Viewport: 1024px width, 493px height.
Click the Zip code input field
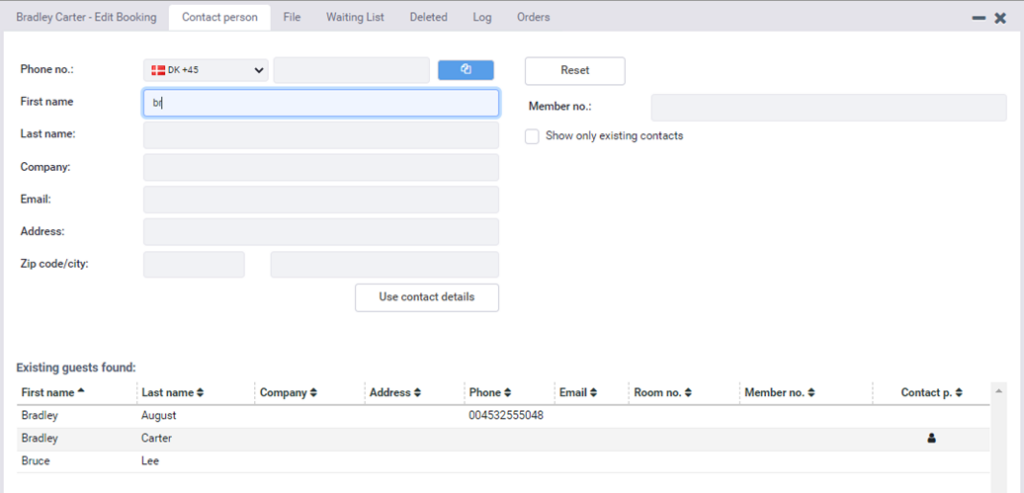click(194, 264)
